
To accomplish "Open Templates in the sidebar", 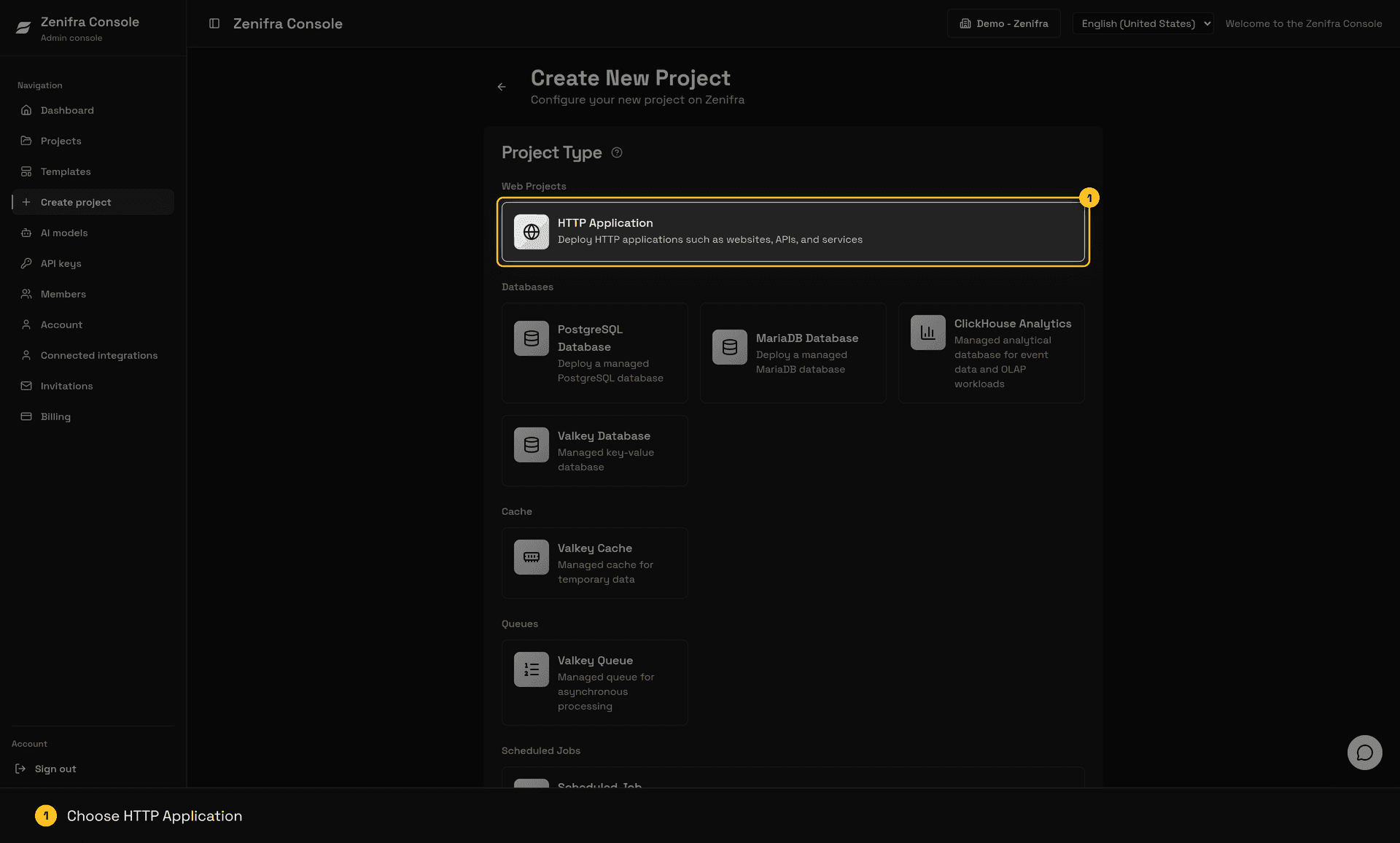I will click(x=93, y=171).
